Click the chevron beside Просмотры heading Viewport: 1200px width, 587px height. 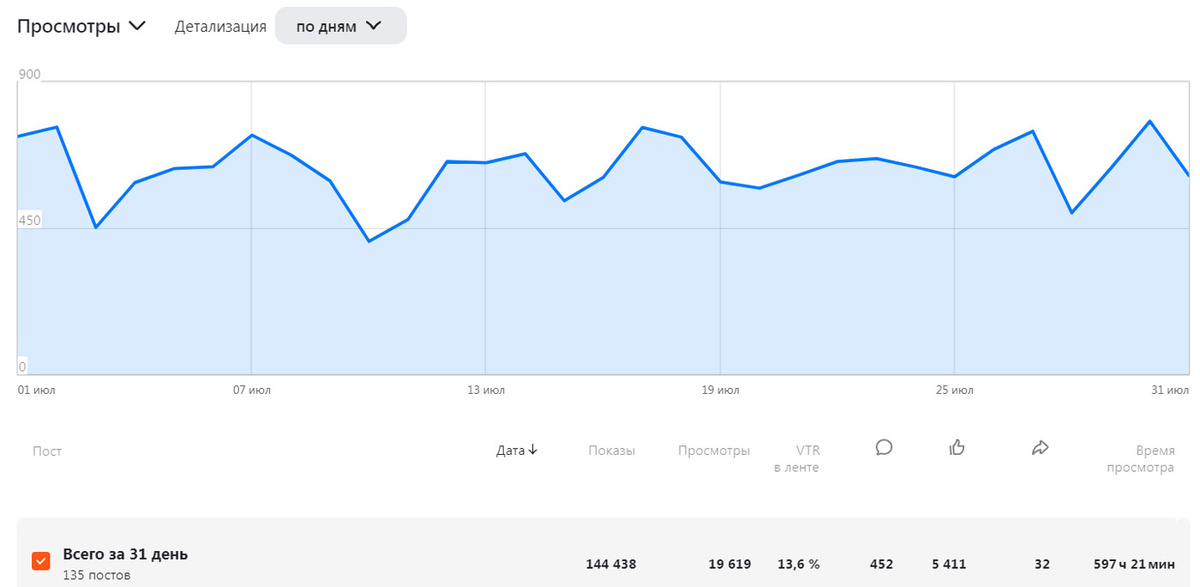tap(137, 26)
